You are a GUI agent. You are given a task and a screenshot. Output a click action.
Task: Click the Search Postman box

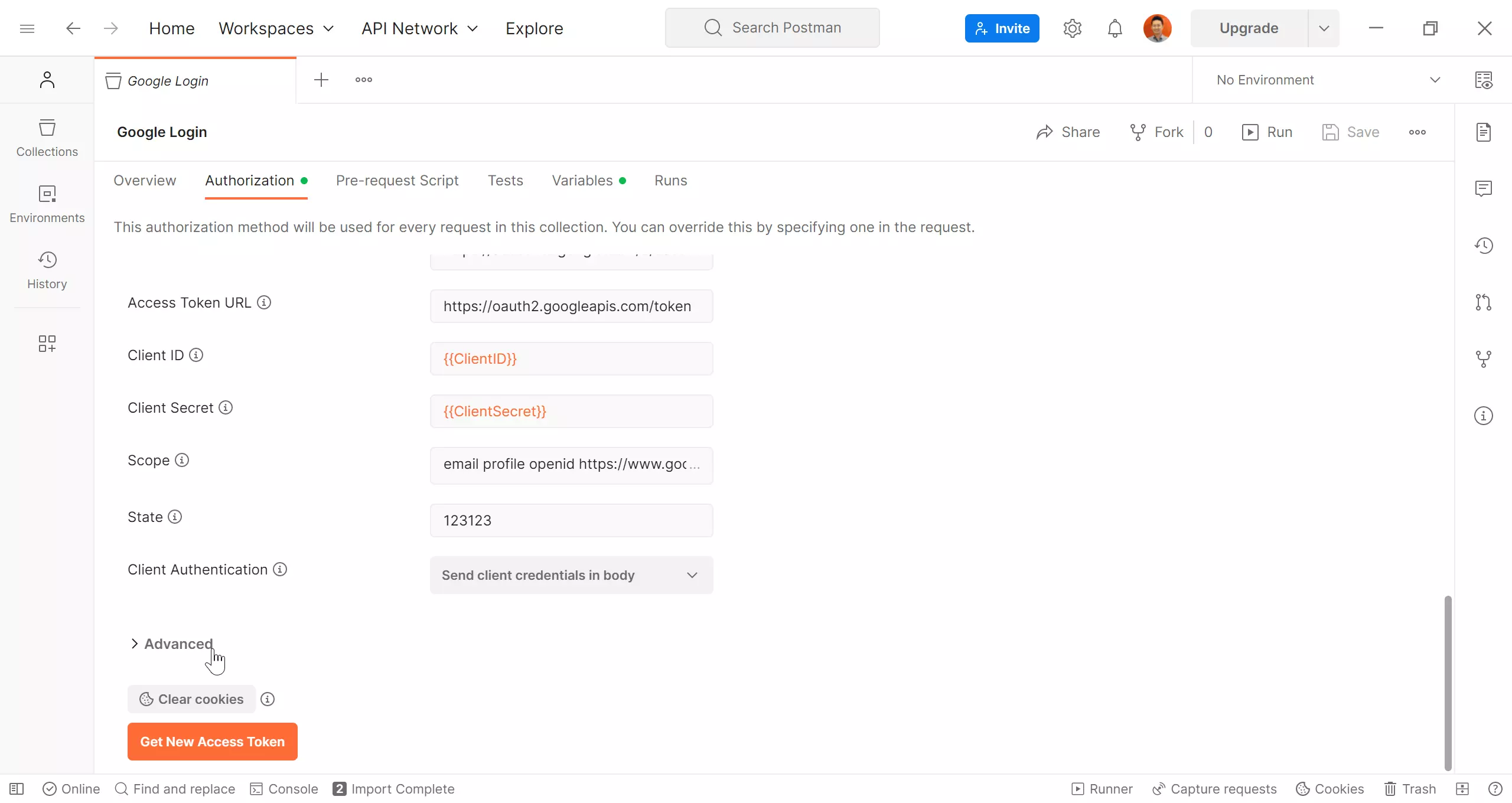pos(772,28)
